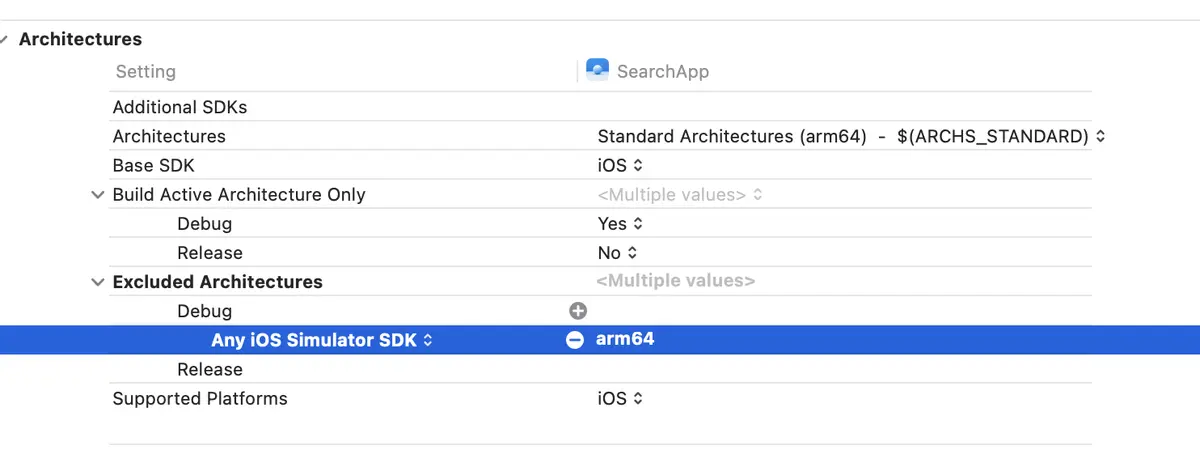Add a condition with Debug plus icon
Image resolution: width=1200 pixels, height=450 pixels.
coord(577,311)
